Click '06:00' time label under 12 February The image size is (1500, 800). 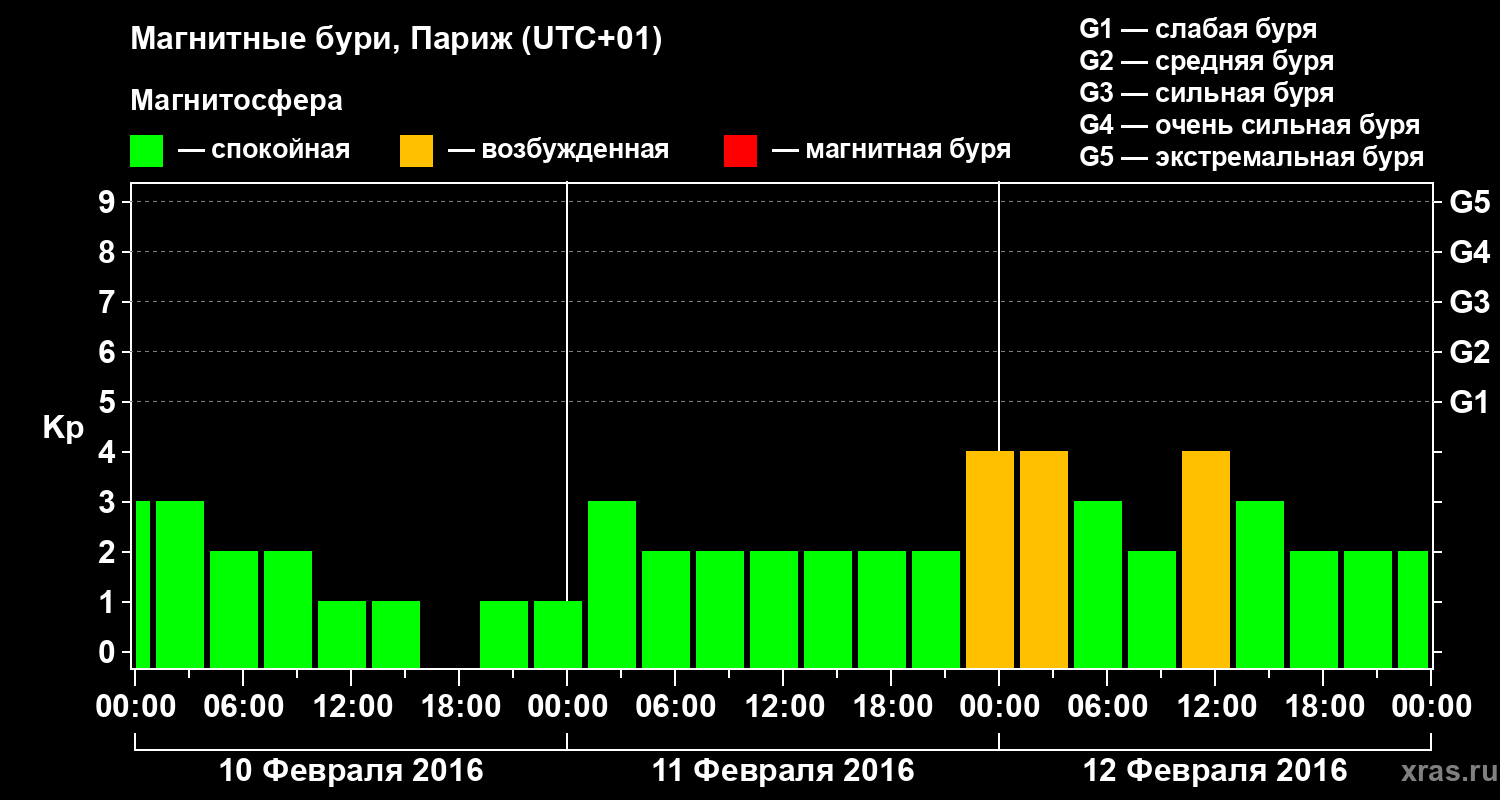pyautogui.click(x=1107, y=707)
